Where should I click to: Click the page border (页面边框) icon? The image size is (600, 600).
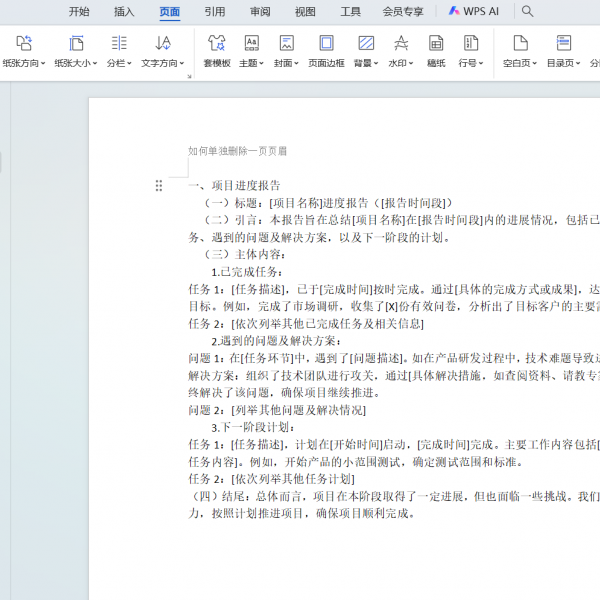click(x=326, y=43)
